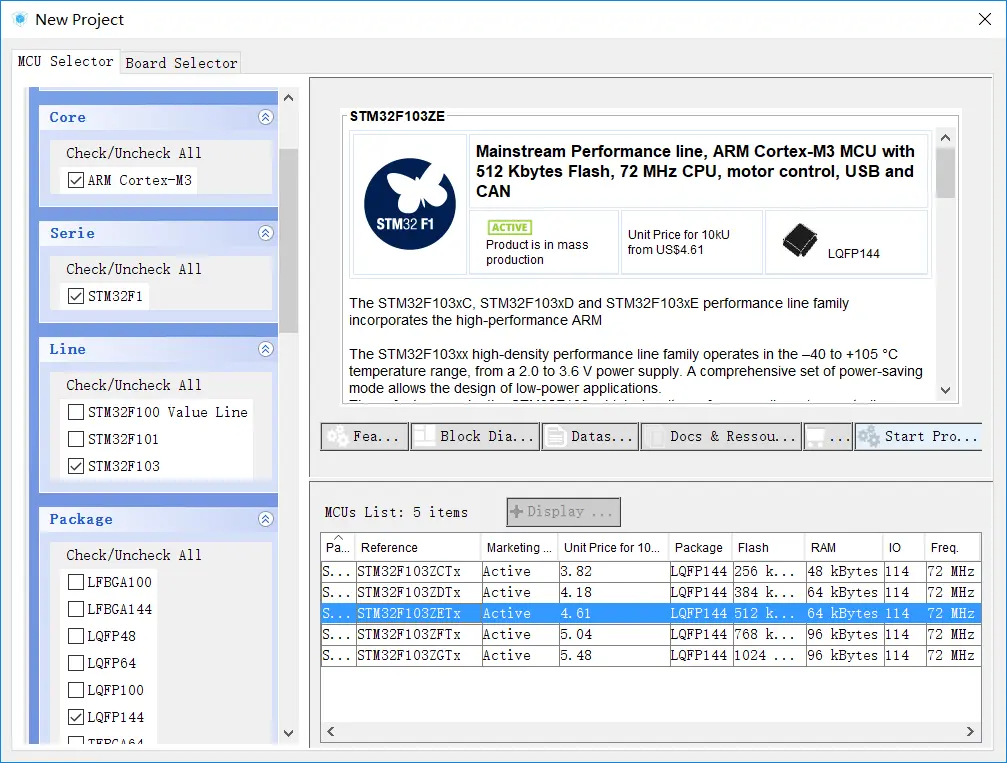Click the Display plus button
The height and width of the screenshot is (763, 1007).
click(x=563, y=512)
